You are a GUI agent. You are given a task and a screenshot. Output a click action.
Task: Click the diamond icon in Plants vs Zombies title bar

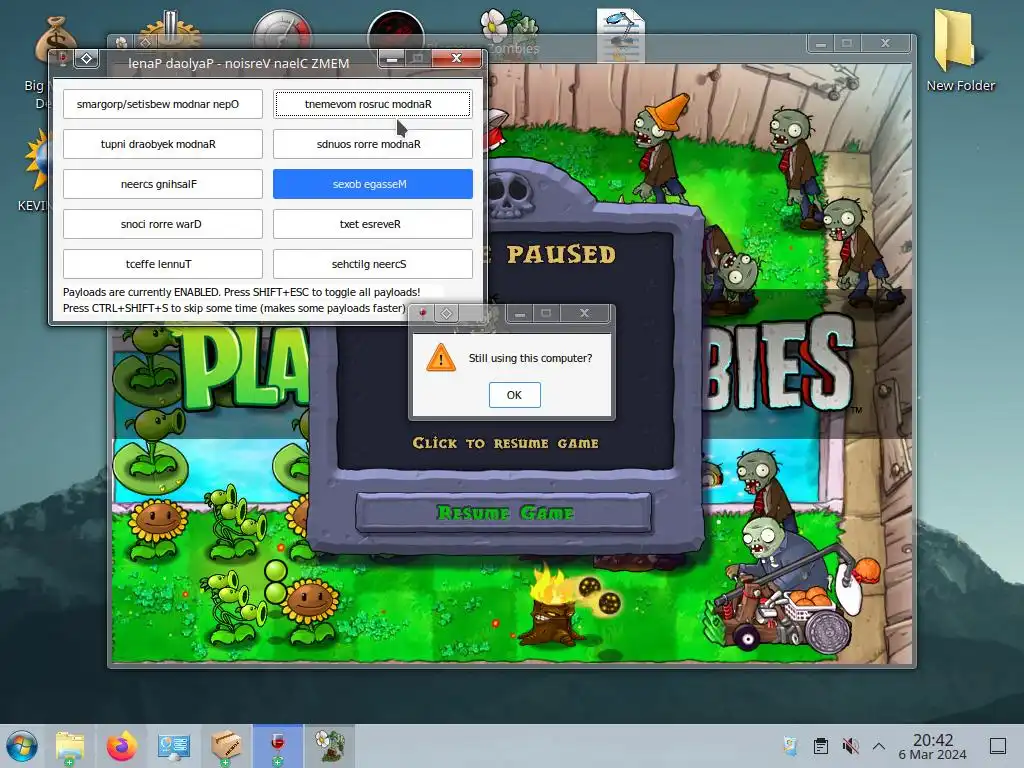tap(145, 43)
